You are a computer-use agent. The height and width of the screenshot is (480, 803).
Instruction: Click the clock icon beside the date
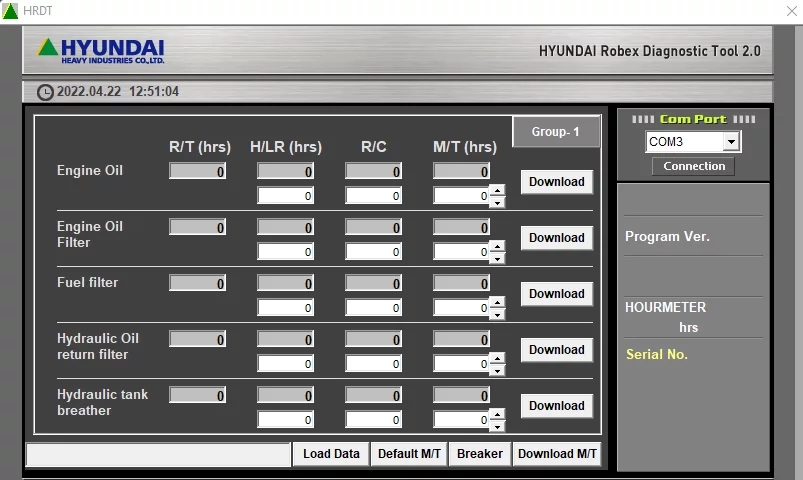pyautogui.click(x=45, y=92)
